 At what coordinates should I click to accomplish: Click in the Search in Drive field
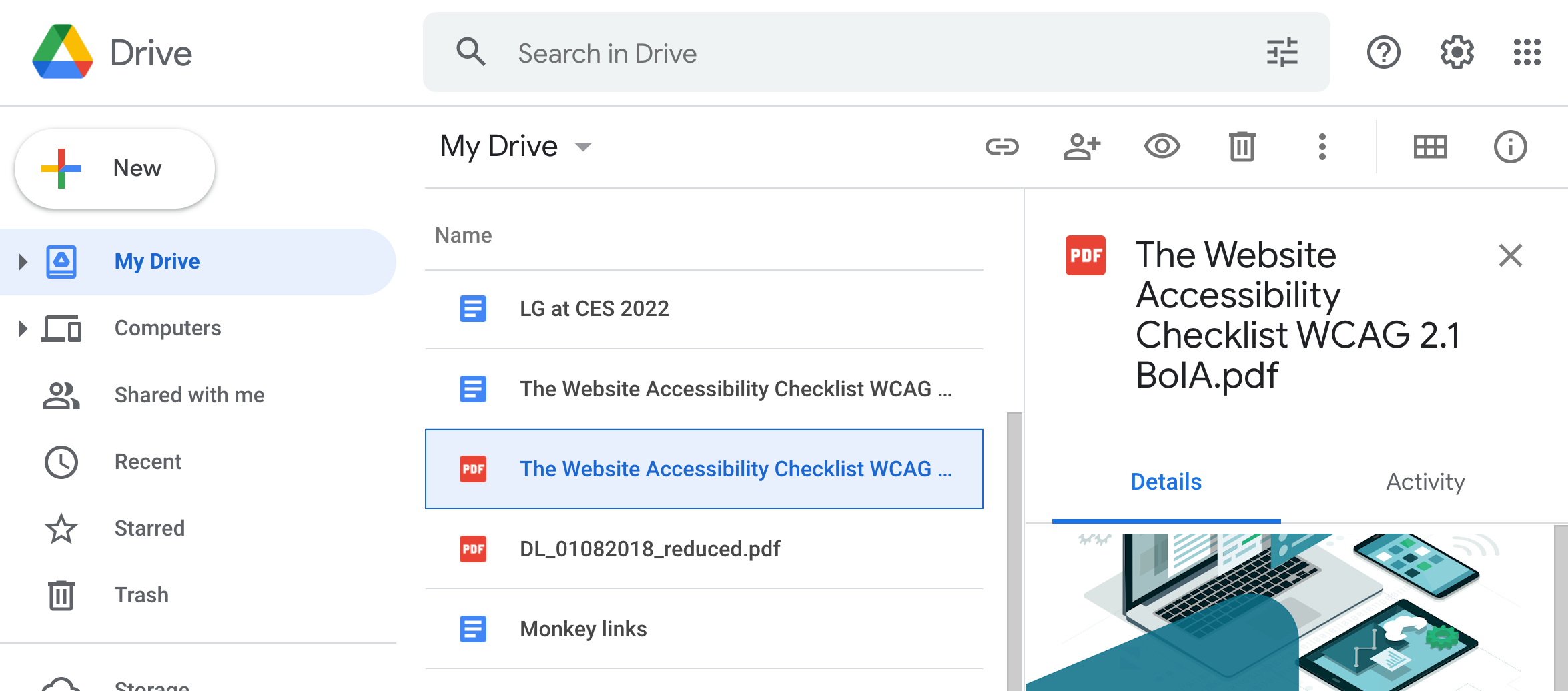point(876,53)
